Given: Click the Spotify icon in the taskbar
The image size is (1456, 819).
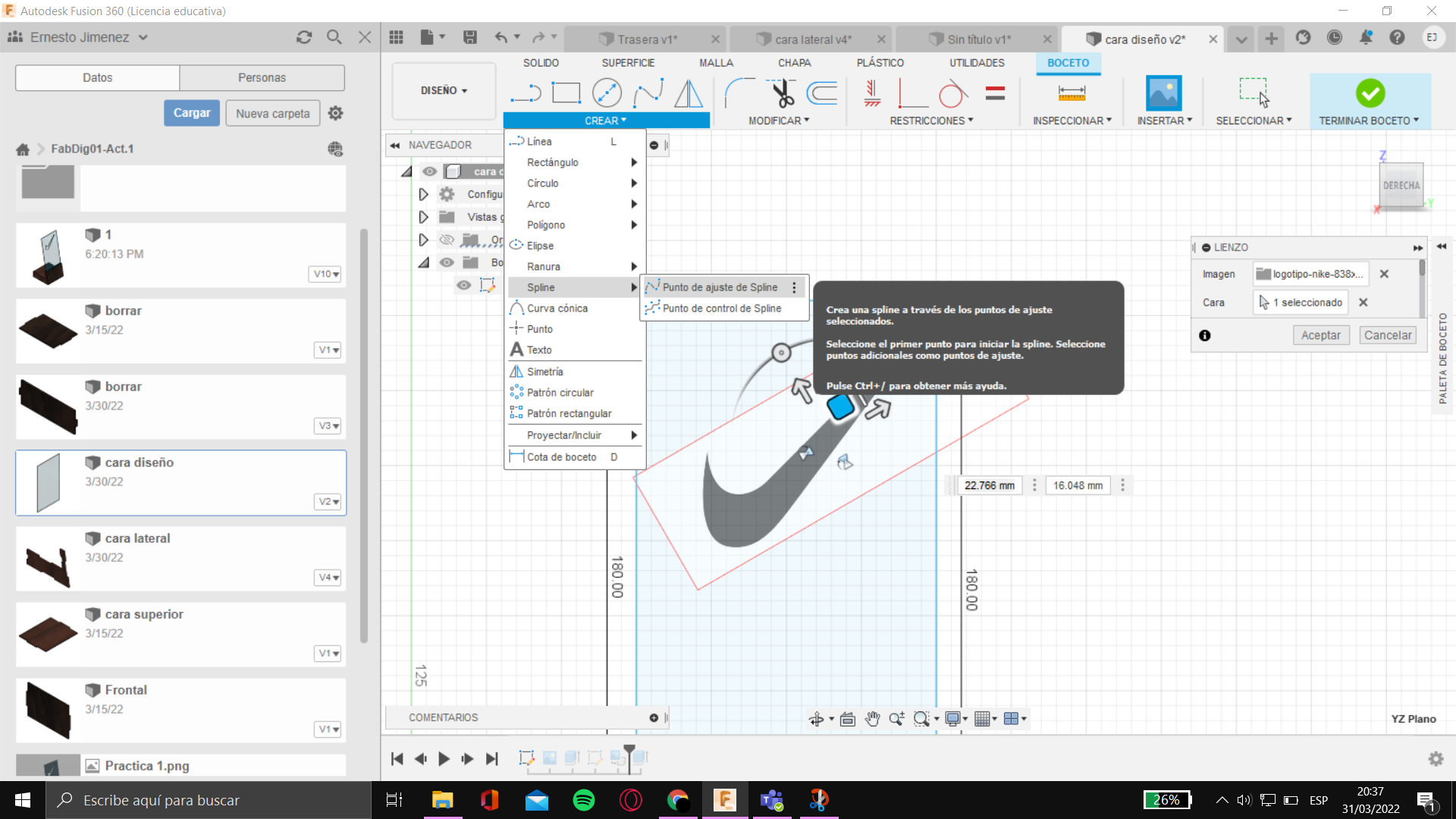Looking at the screenshot, I should [x=583, y=800].
